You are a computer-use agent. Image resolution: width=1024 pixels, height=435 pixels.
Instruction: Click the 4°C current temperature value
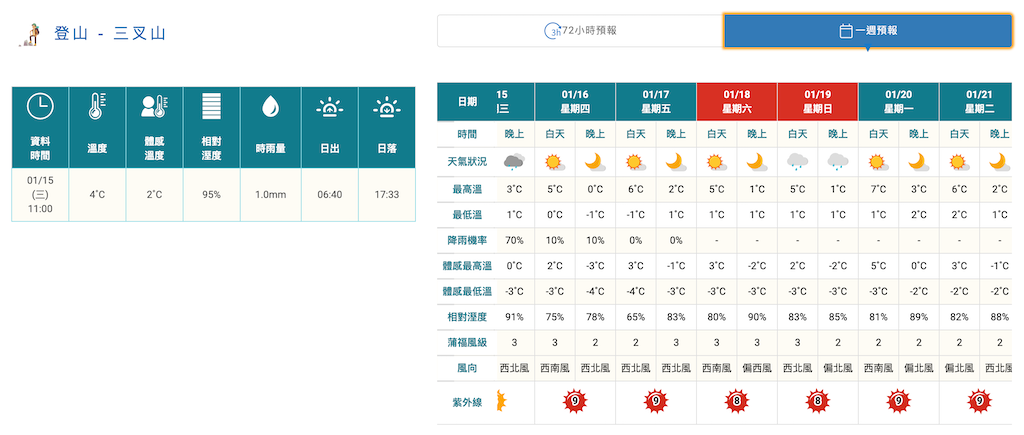(x=97, y=195)
